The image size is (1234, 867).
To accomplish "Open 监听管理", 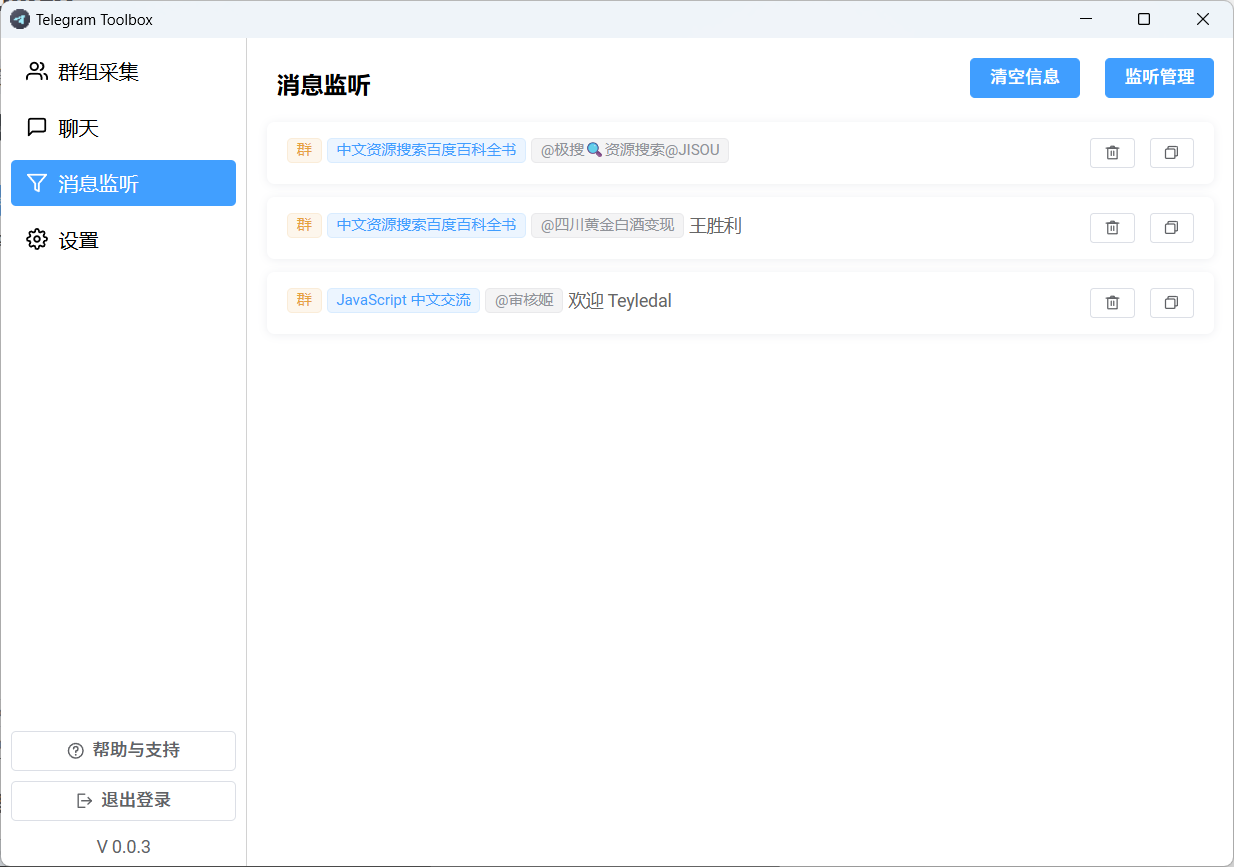I will [1159, 78].
